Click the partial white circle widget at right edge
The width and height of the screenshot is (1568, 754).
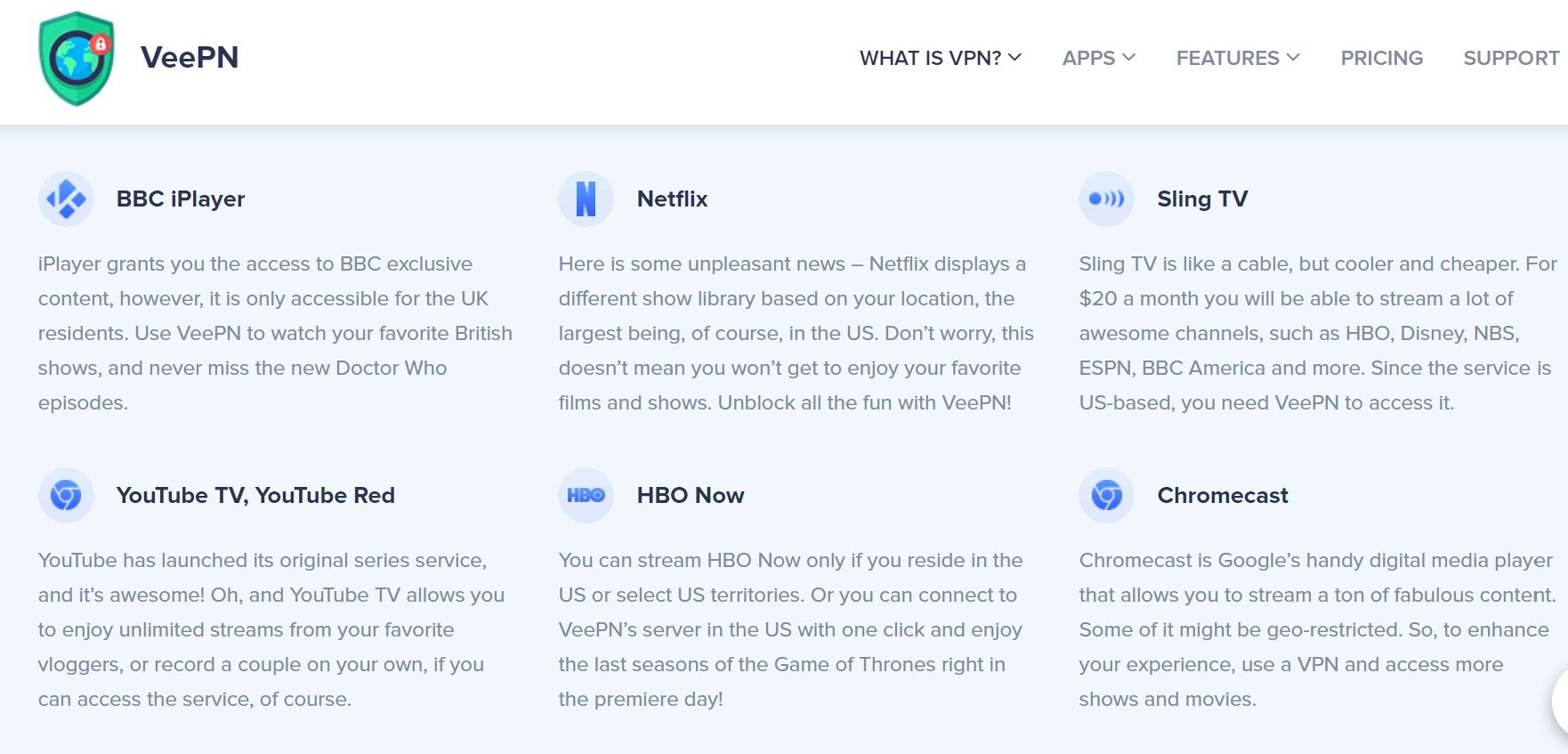click(x=1560, y=701)
